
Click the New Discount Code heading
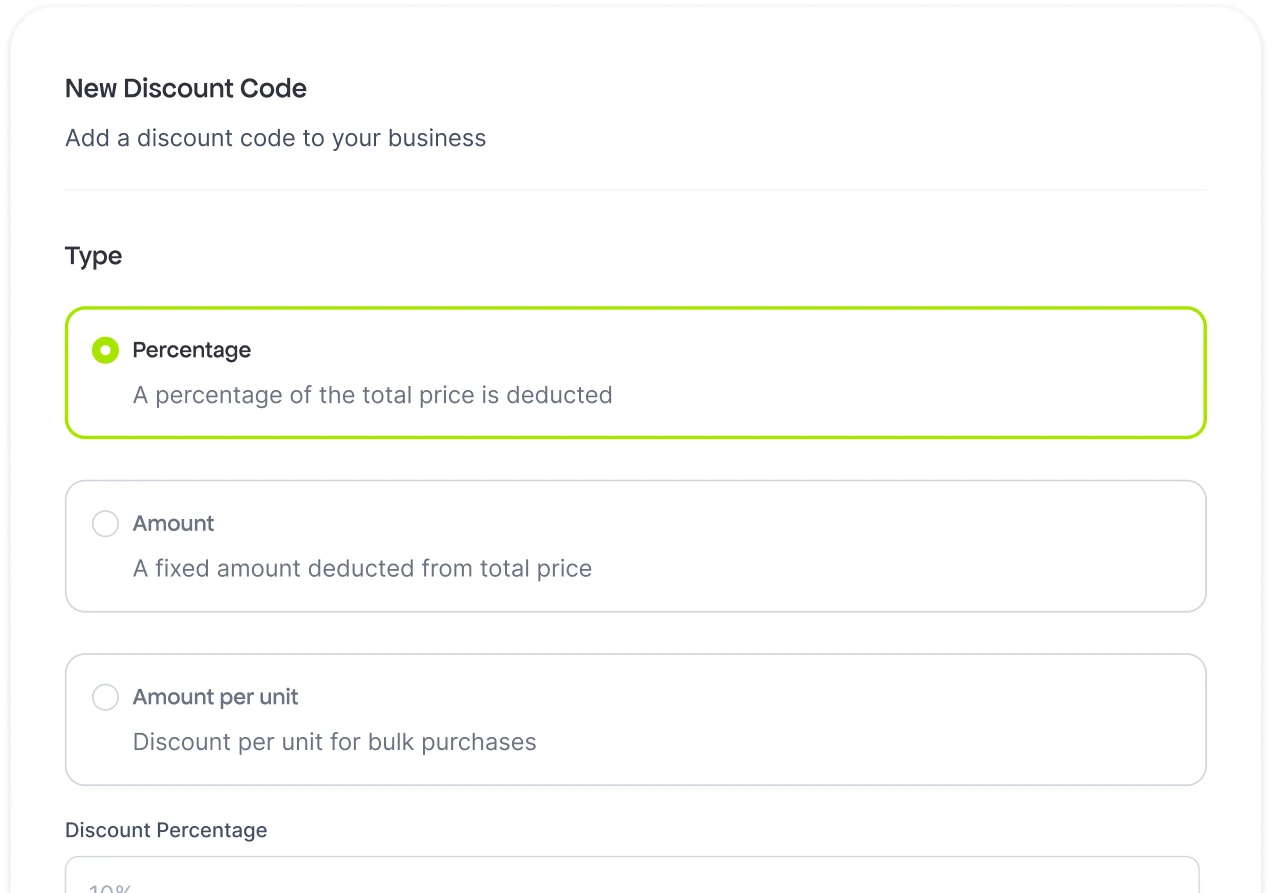tap(186, 89)
